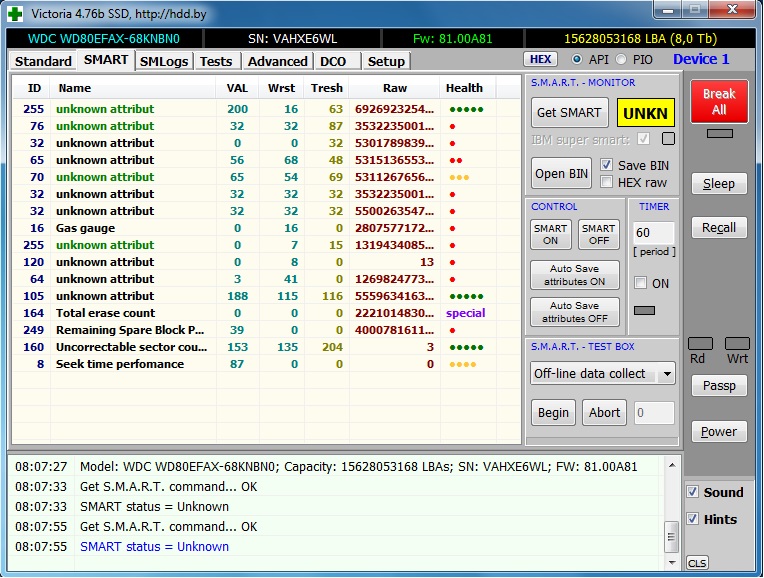Image resolution: width=764 pixels, height=578 pixels.
Task: Click the Rd indicator lamp
Action: [x=700, y=343]
